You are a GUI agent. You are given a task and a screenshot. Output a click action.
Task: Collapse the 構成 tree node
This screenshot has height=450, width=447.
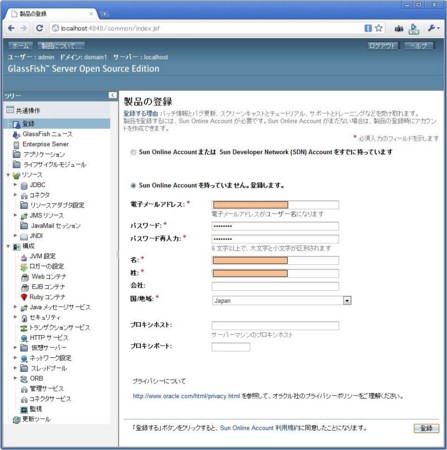coord(8,246)
